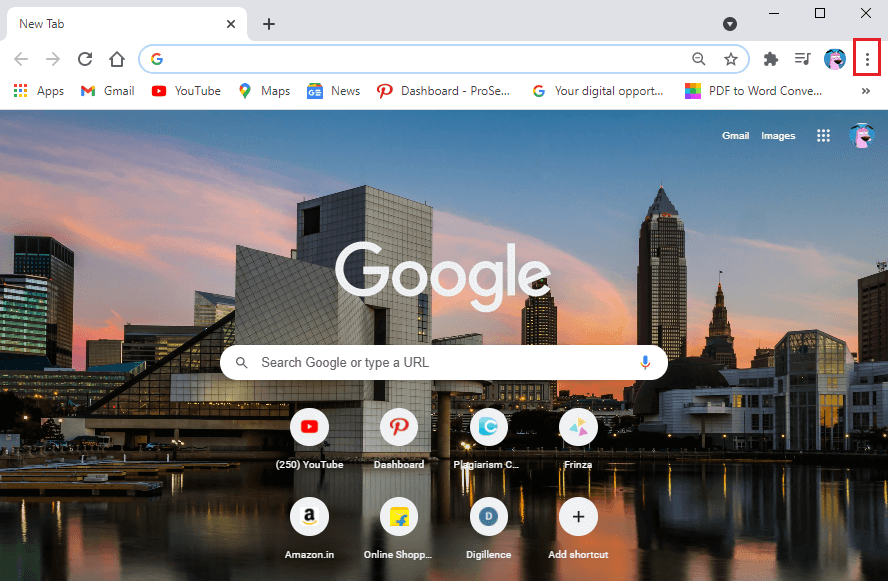
Task: Open the Chrome profile avatar in toolbar
Action: pyautogui.click(x=834, y=59)
